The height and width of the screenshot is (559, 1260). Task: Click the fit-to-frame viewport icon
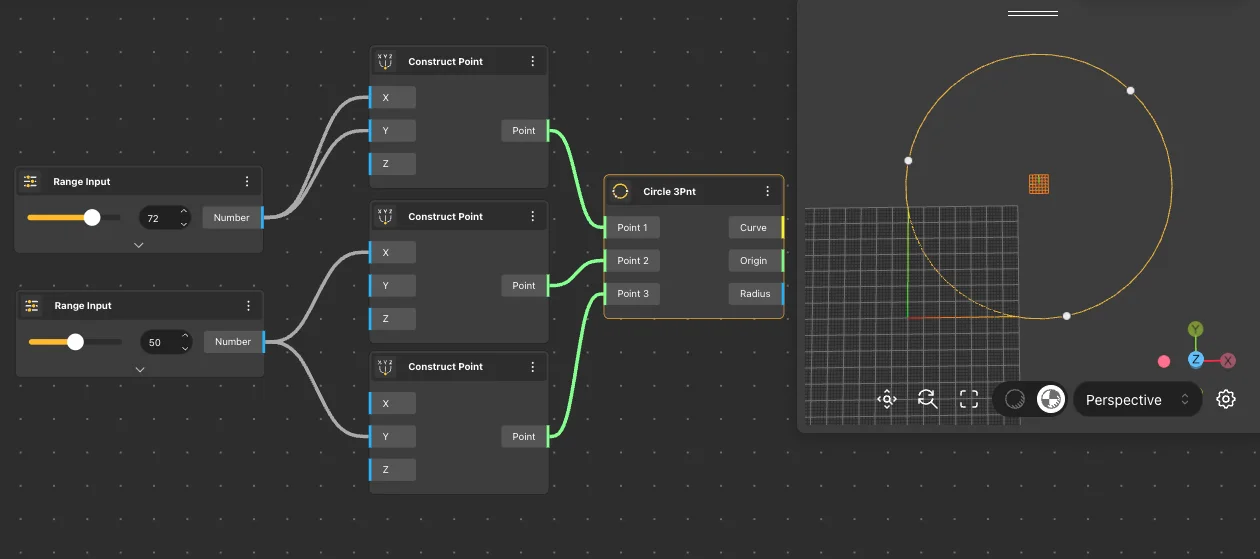pyautogui.click(x=968, y=400)
